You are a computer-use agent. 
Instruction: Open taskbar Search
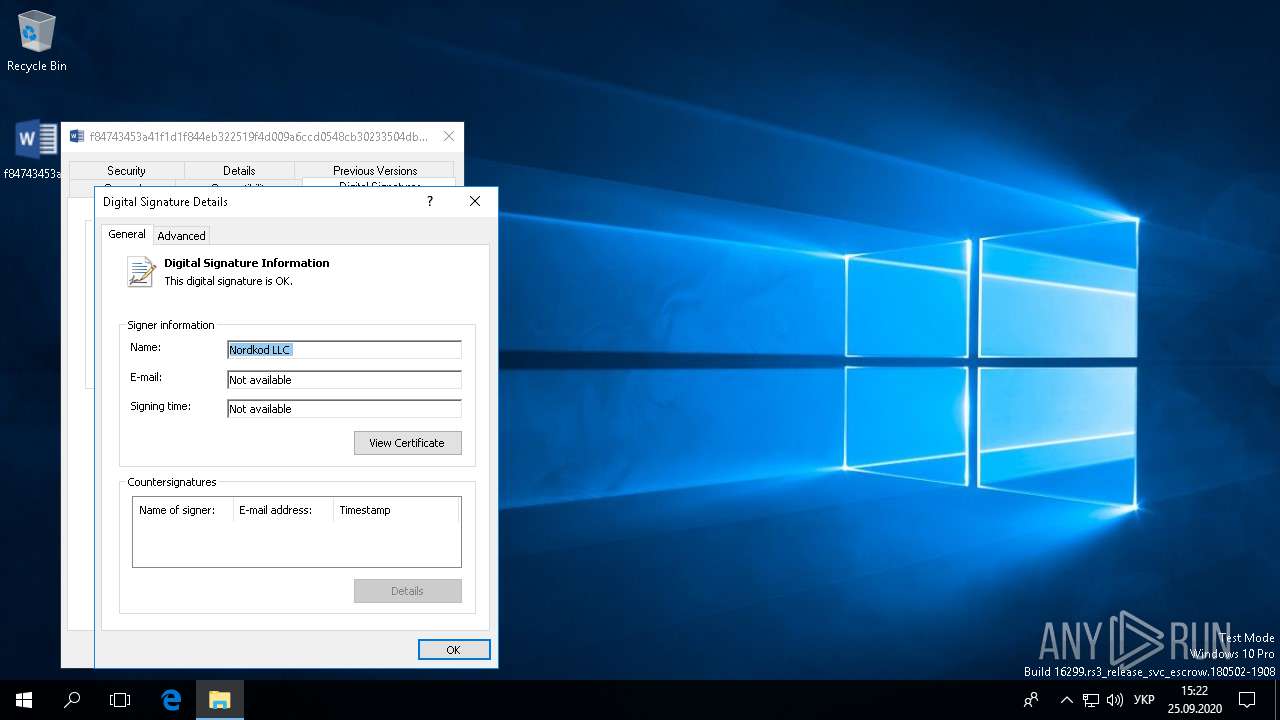point(72,700)
